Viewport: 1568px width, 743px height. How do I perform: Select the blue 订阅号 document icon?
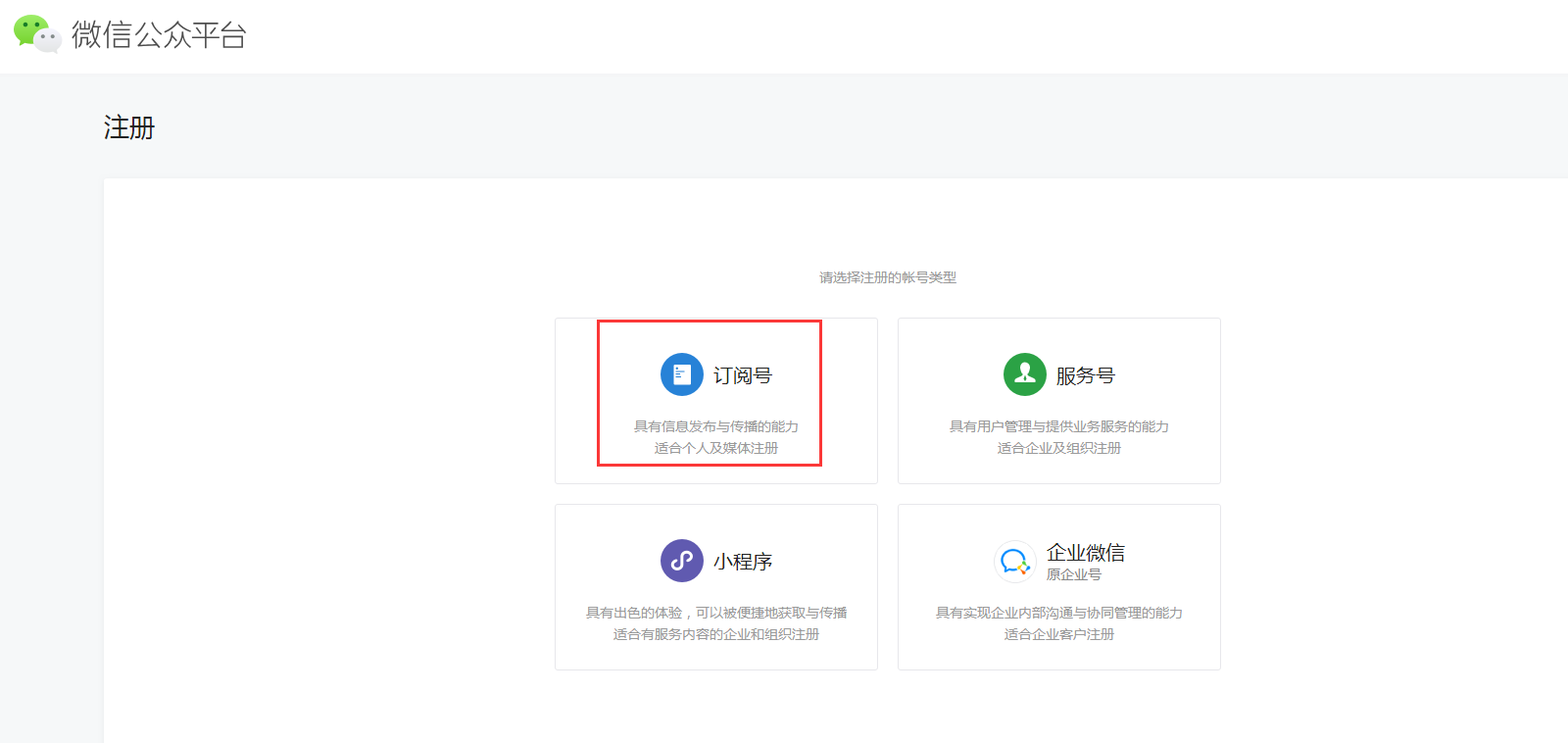pos(682,374)
